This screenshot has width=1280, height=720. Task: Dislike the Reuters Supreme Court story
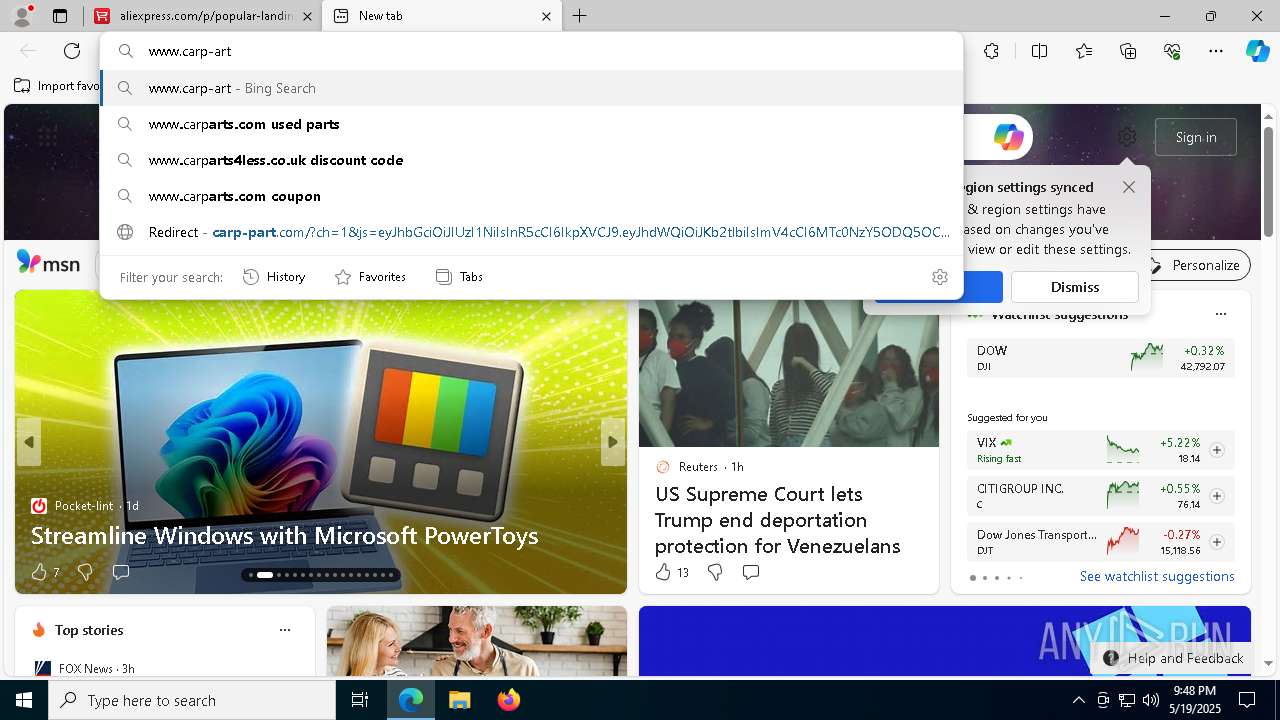point(715,572)
